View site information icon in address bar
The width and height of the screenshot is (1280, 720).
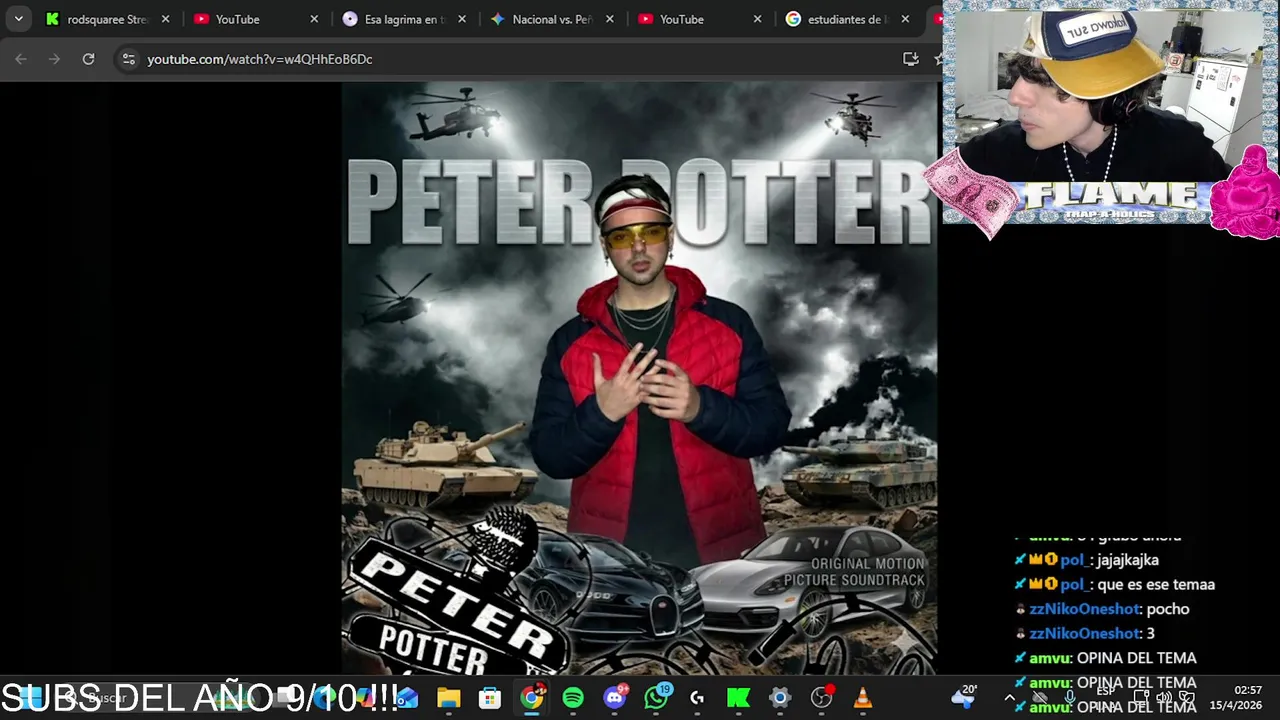[x=128, y=59]
